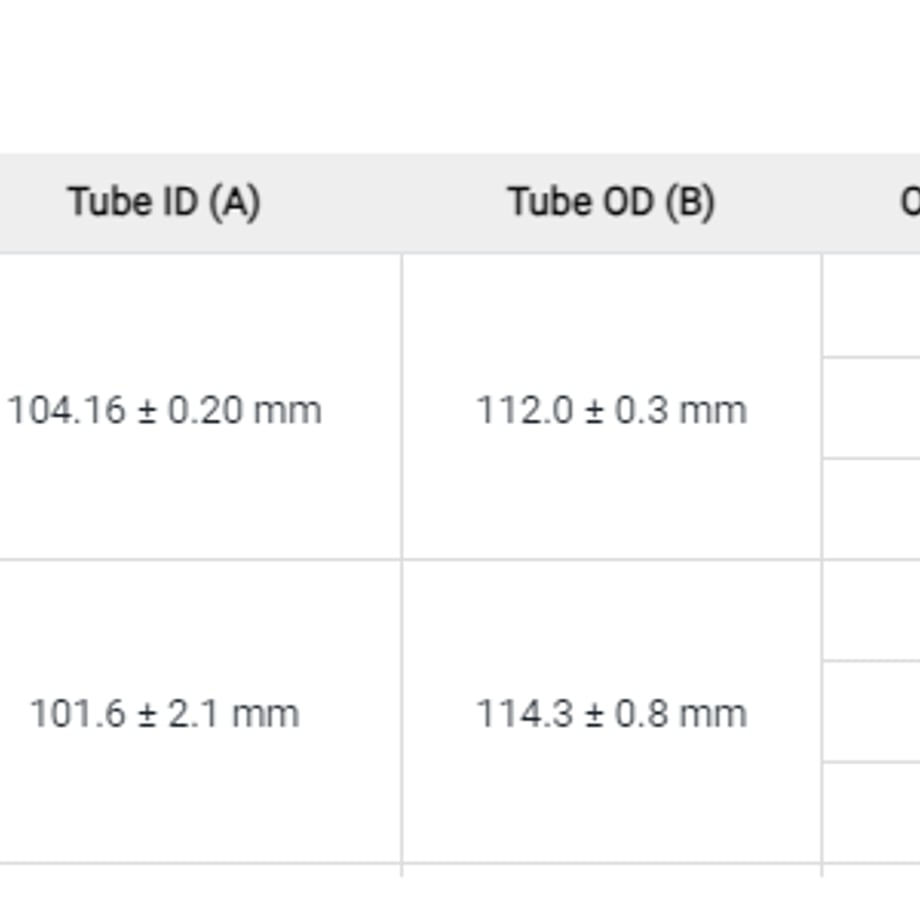The width and height of the screenshot is (920, 920).
Task: Click the number 104.16 in Tube ID column
Action: [x=66, y=410]
